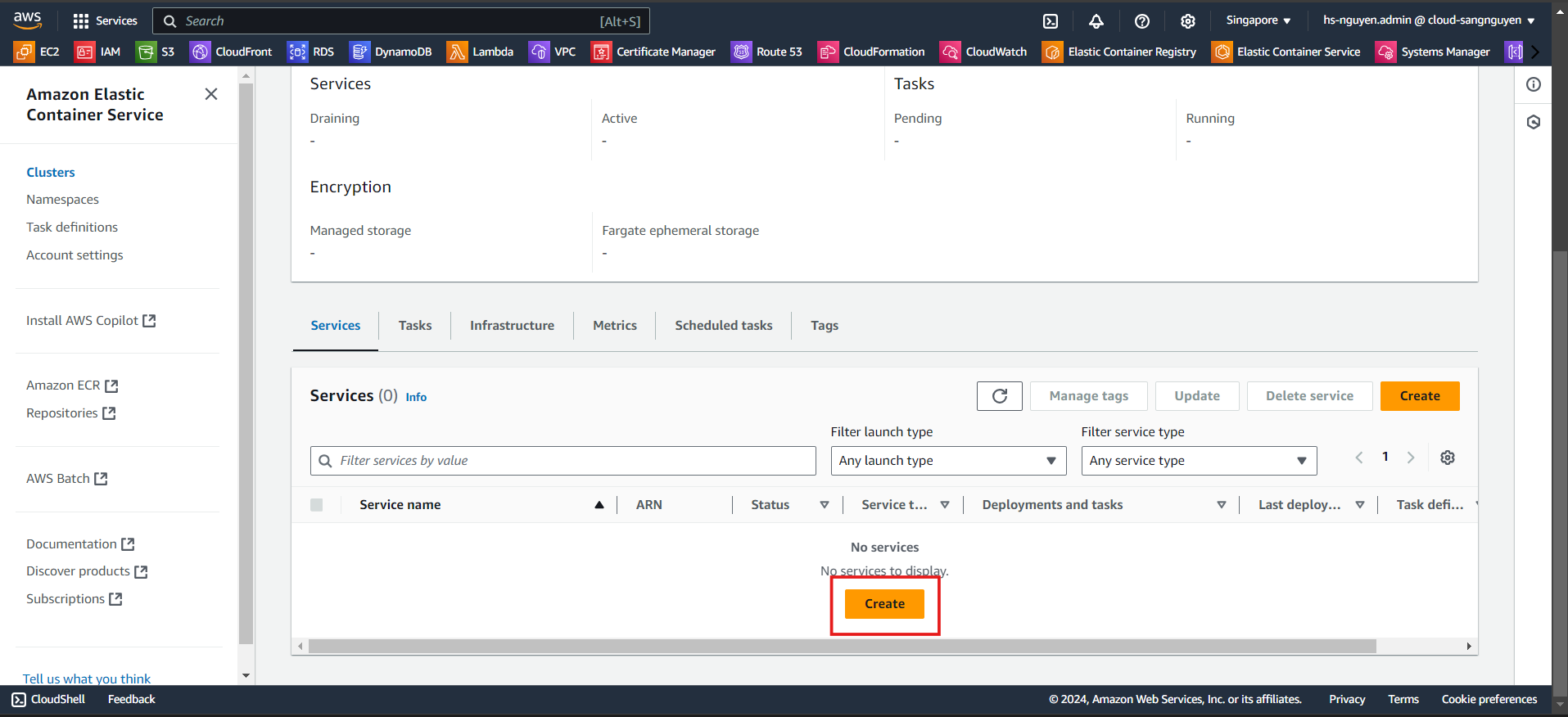Open CloudWatch shortcut
Screen dimensions: 1568x717
(983, 52)
